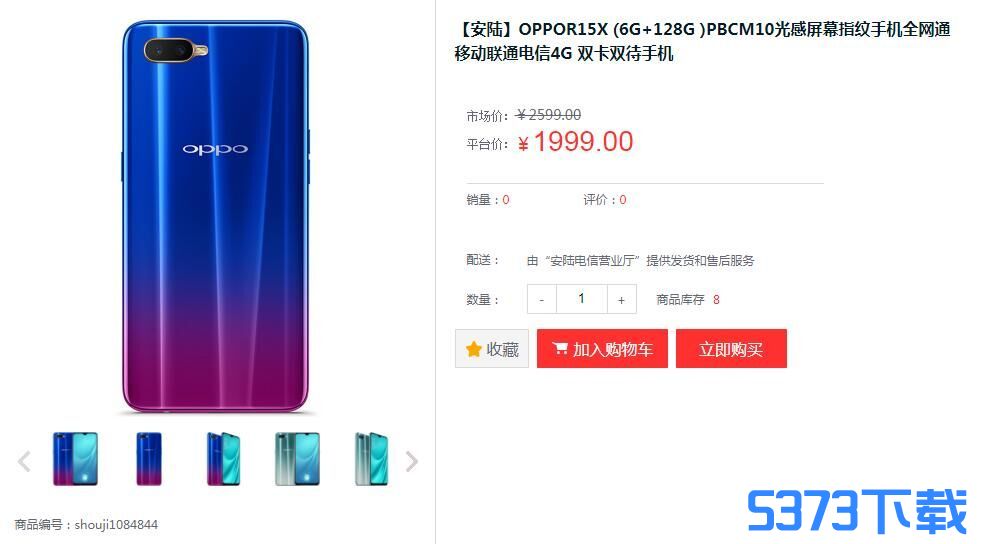Open the OPPOR15X product title link
The width and height of the screenshot is (981, 544).
click(703, 41)
